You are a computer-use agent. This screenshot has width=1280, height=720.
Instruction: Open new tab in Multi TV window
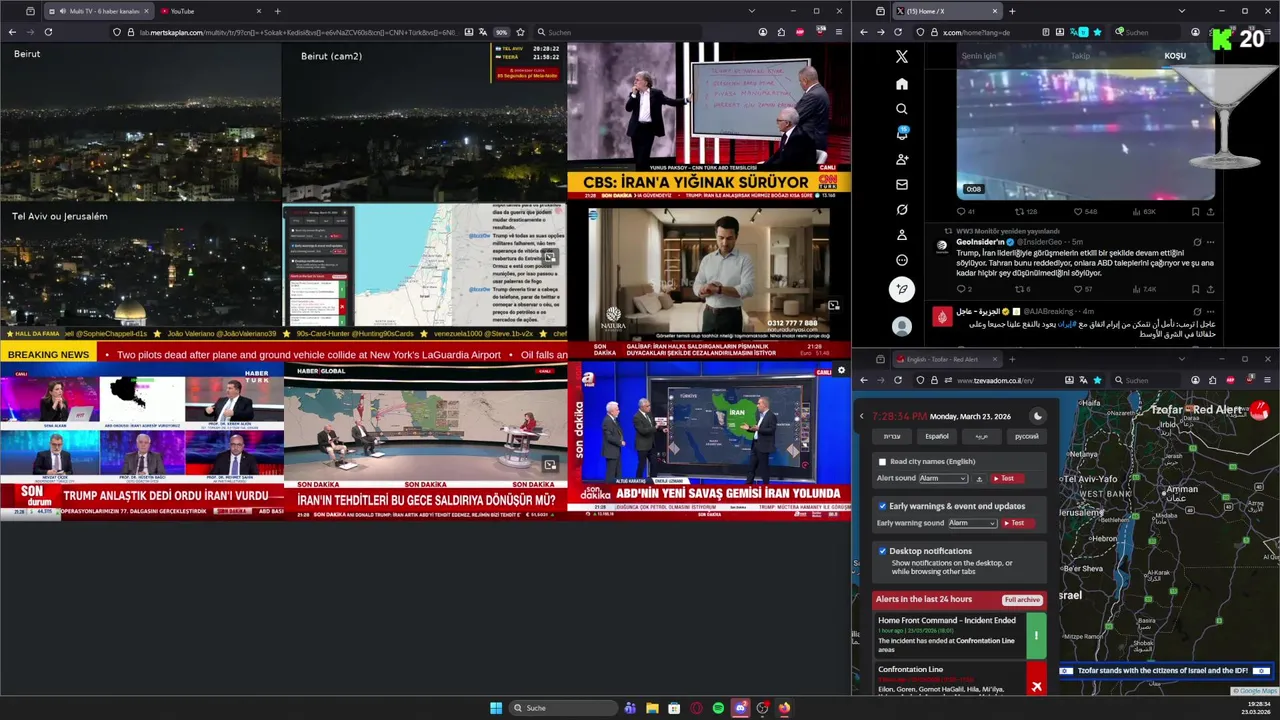pyautogui.click(x=278, y=11)
